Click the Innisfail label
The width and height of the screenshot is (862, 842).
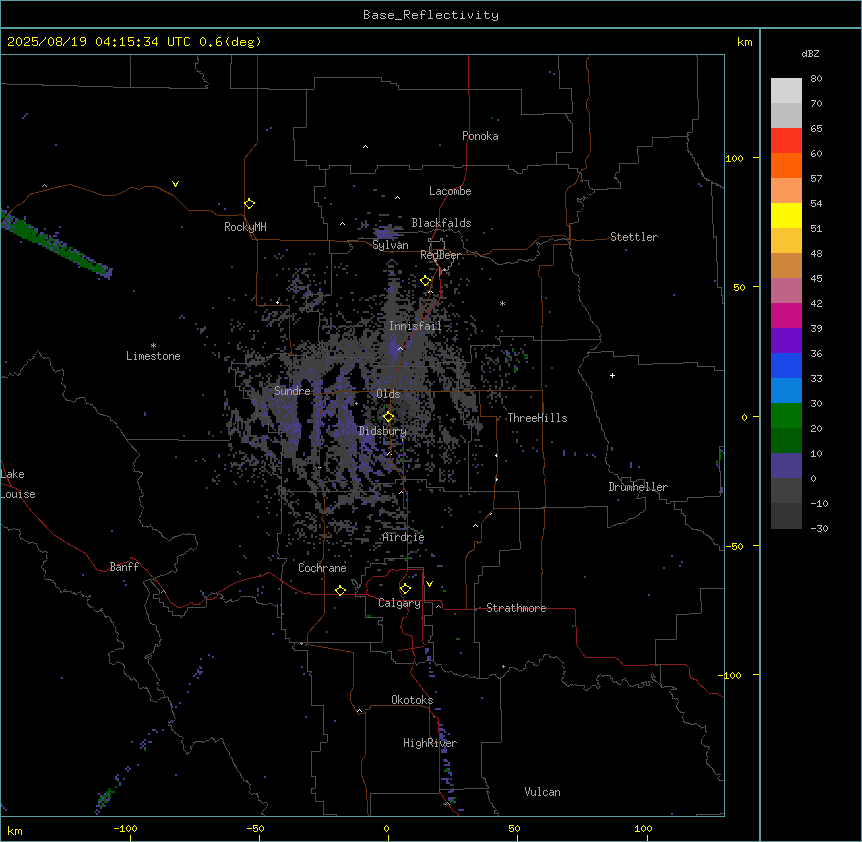click(x=415, y=326)
